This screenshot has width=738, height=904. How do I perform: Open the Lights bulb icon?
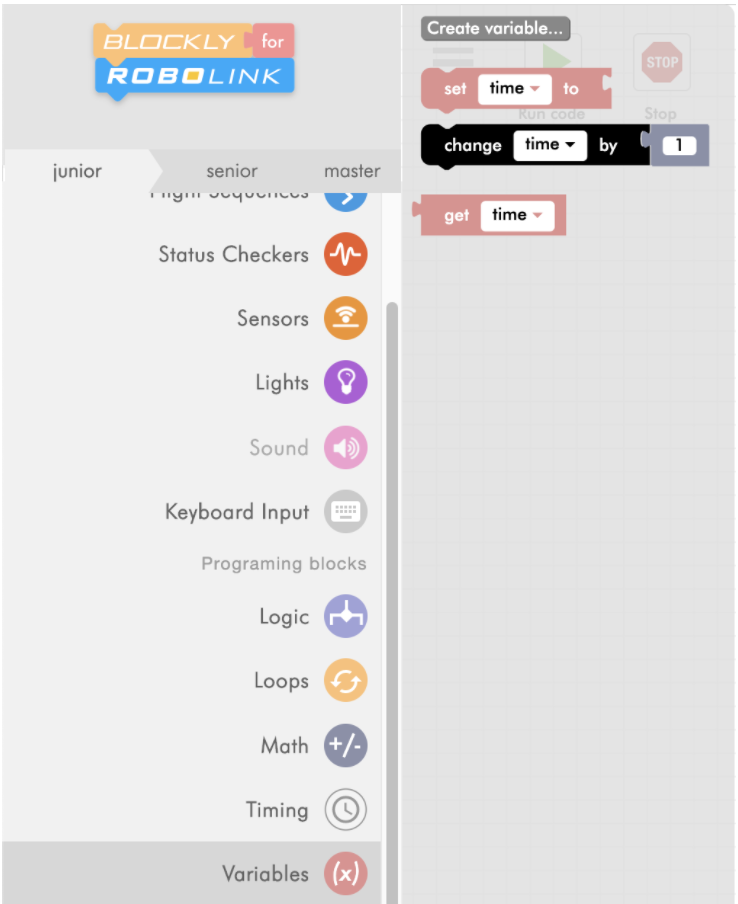point(345,382)
